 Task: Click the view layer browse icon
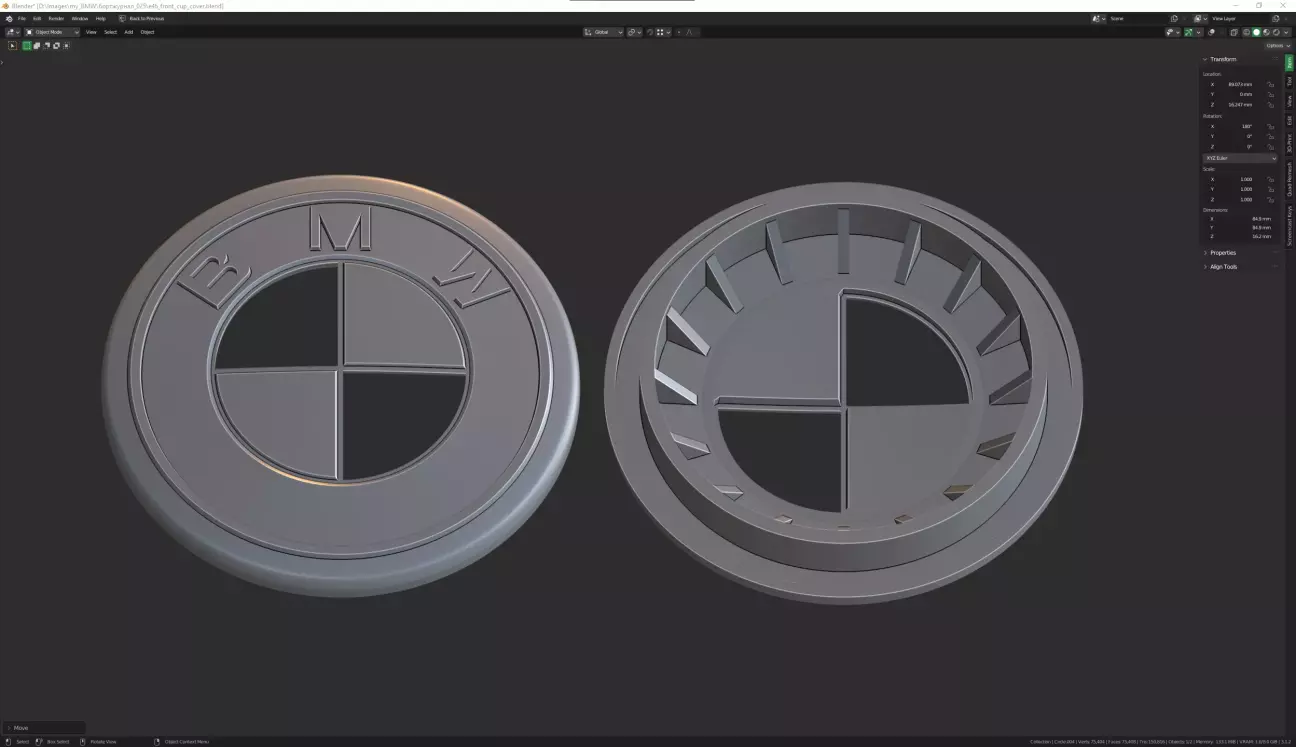point(1200,18)
